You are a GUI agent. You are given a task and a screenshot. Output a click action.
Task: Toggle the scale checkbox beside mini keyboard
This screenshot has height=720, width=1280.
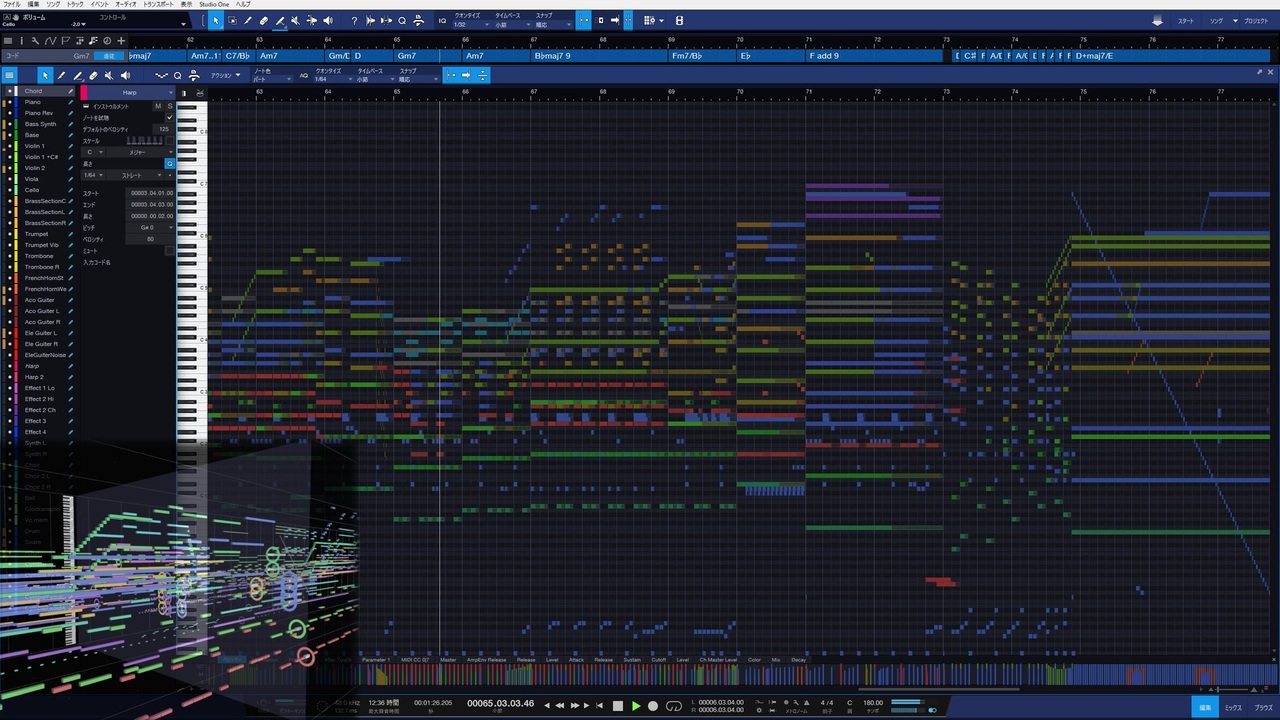[169, 140]
